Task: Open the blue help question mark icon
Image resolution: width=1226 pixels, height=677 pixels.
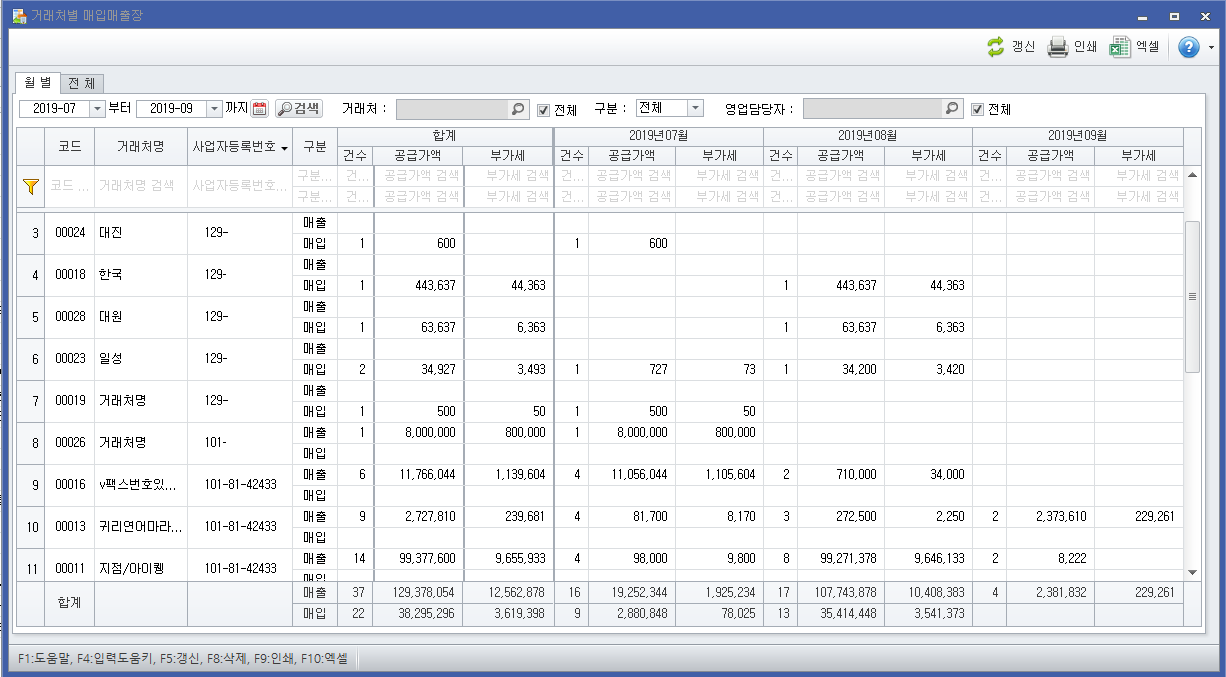Action: (1188, 47)
